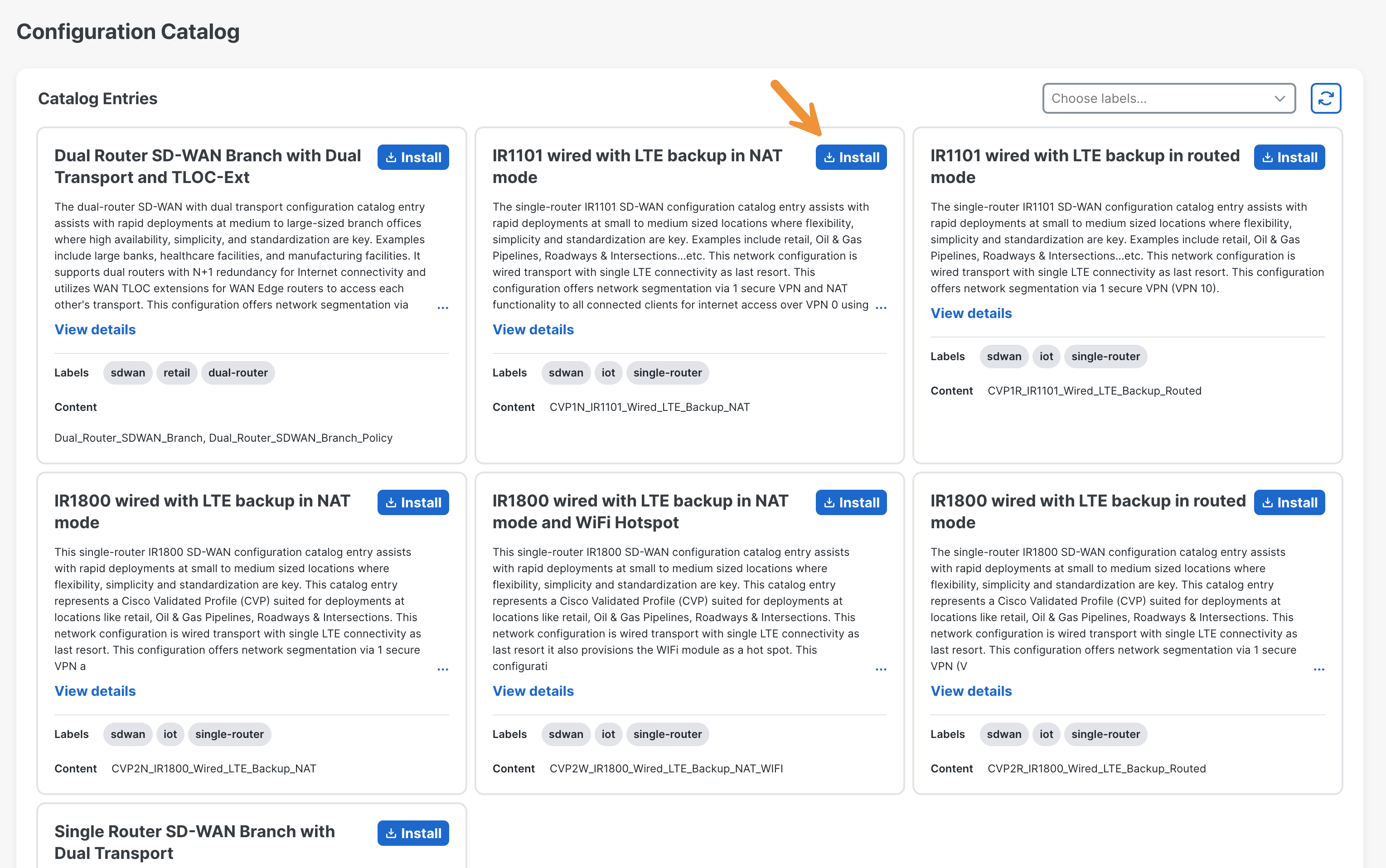View details of IR1800 routed mode entry
Image resolution: width=1386 pixels, height=868 pixels.
click(971, 691)
